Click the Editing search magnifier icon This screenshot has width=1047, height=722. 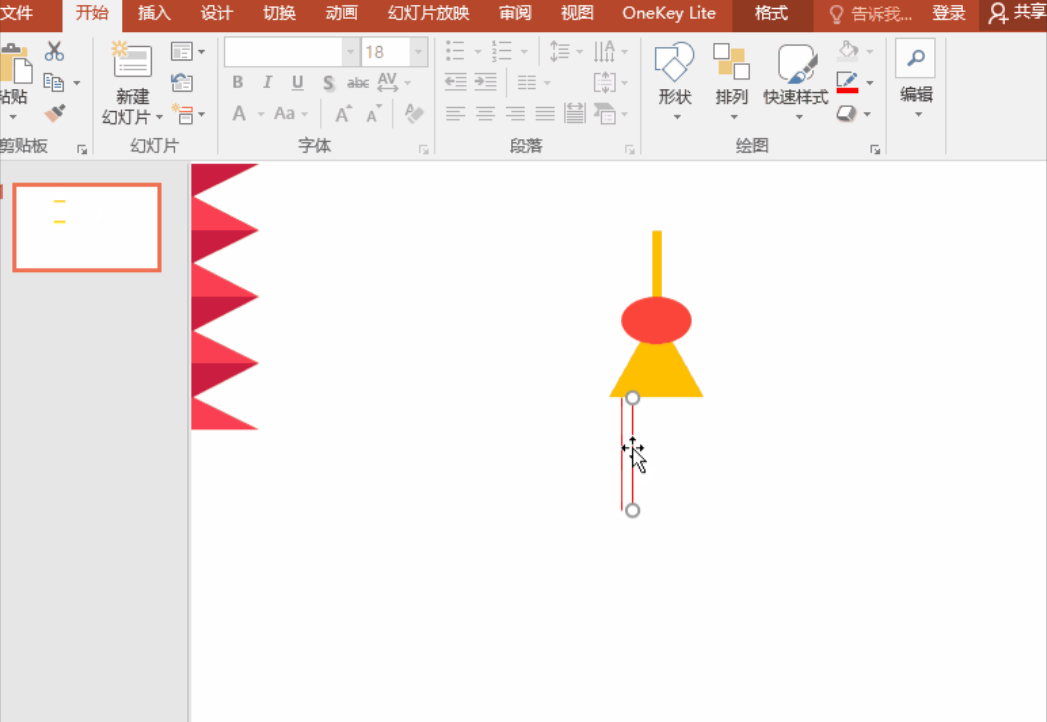(915, 59)
